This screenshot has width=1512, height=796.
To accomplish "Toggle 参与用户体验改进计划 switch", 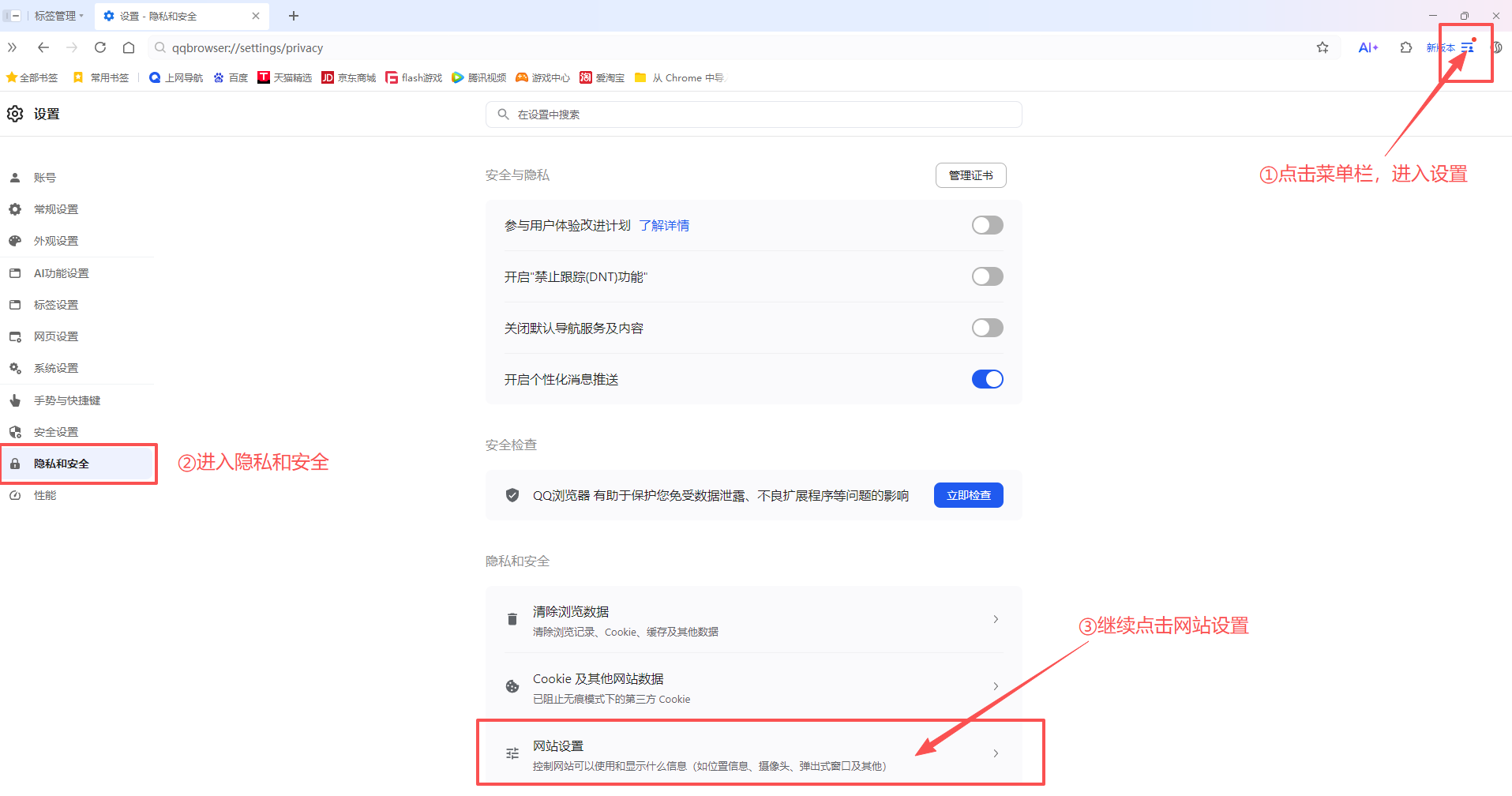I will pos(988,225).
